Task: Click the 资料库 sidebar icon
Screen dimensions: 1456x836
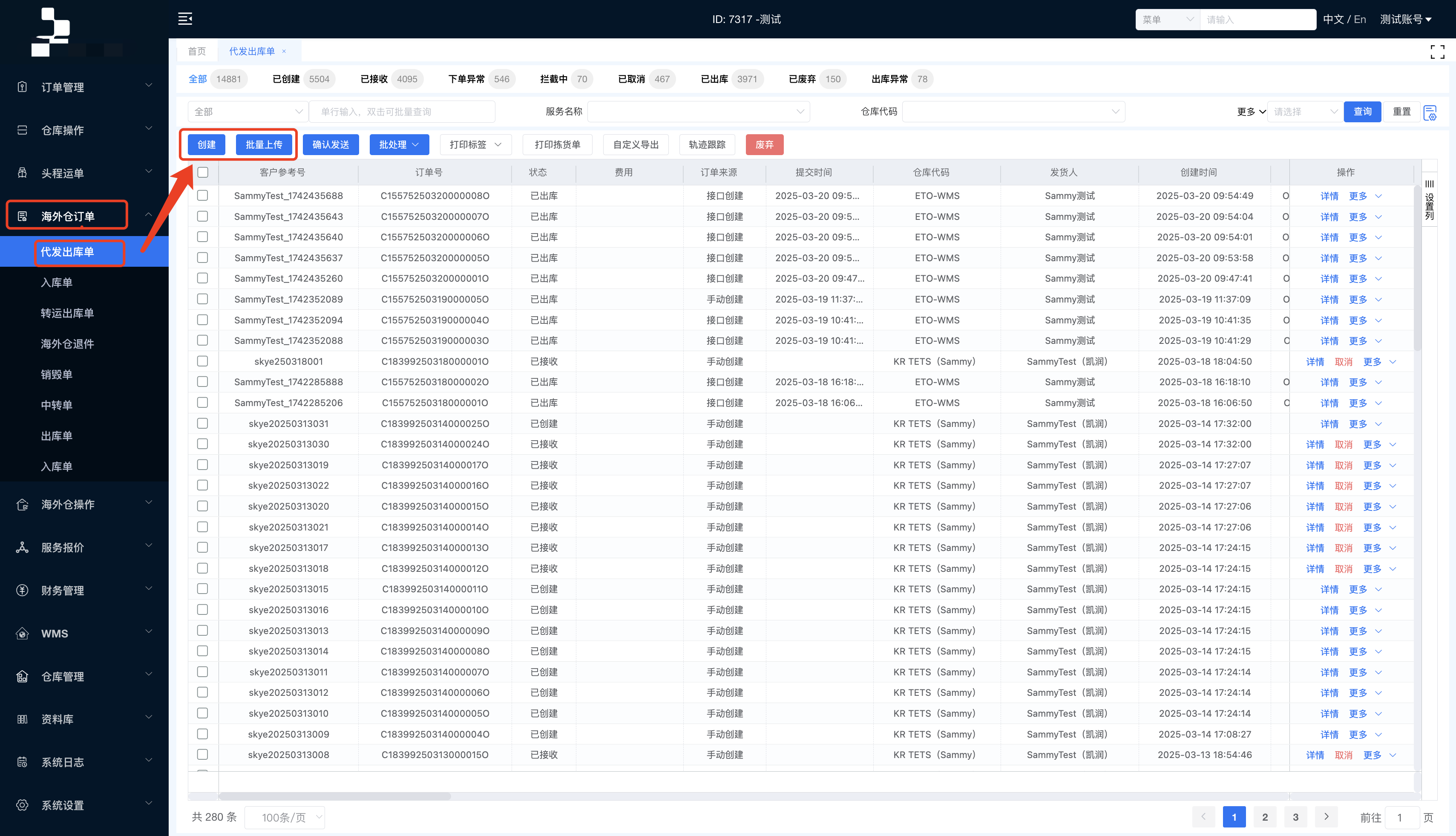Action: 23,719
